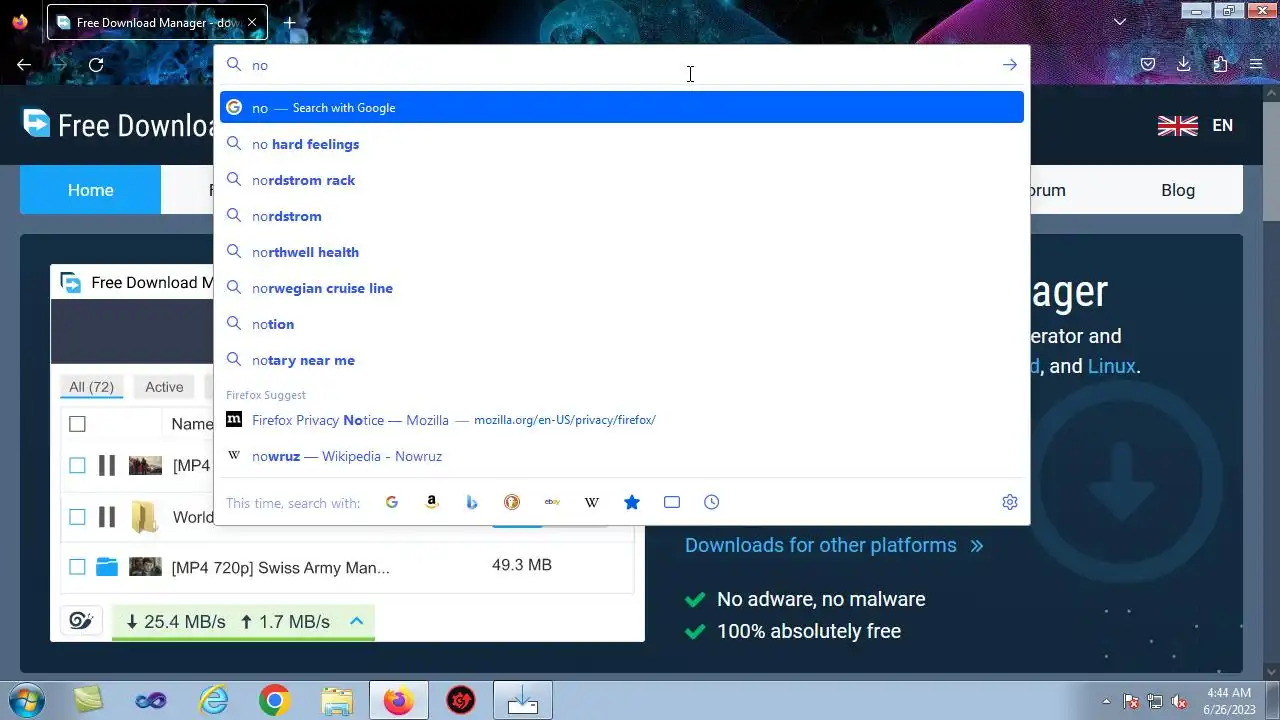Search bookmarks using the star icon
The width and height of the screenshot is (1280, 720).
tap(632, 502)
